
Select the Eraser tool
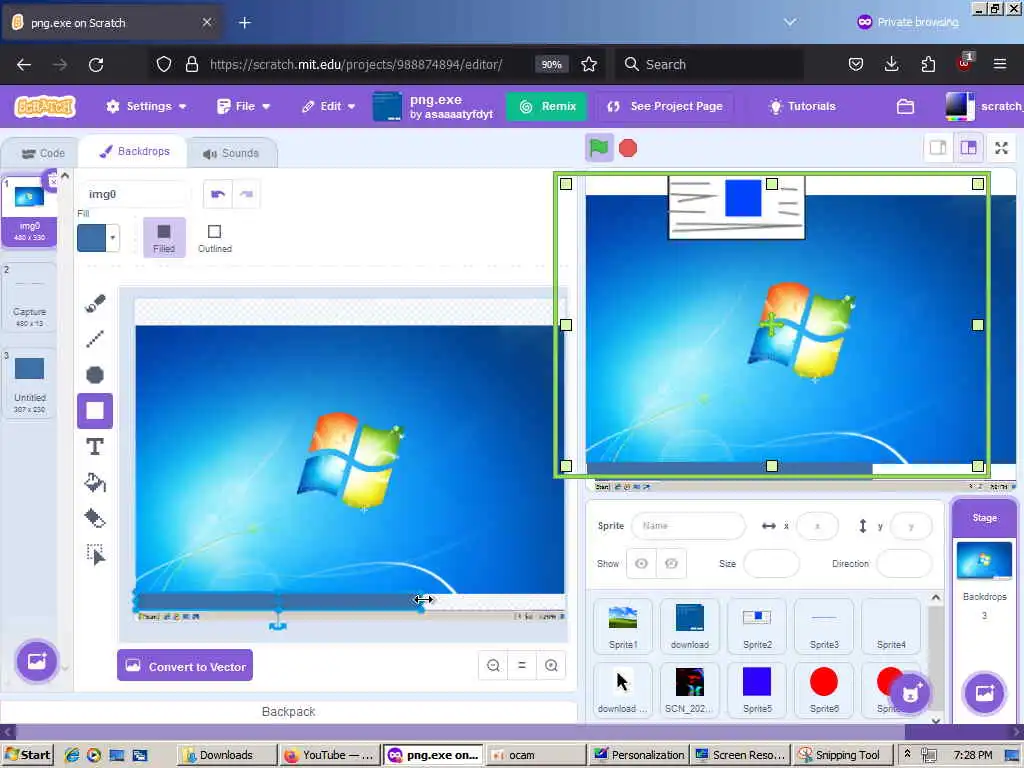pos(95,519)
